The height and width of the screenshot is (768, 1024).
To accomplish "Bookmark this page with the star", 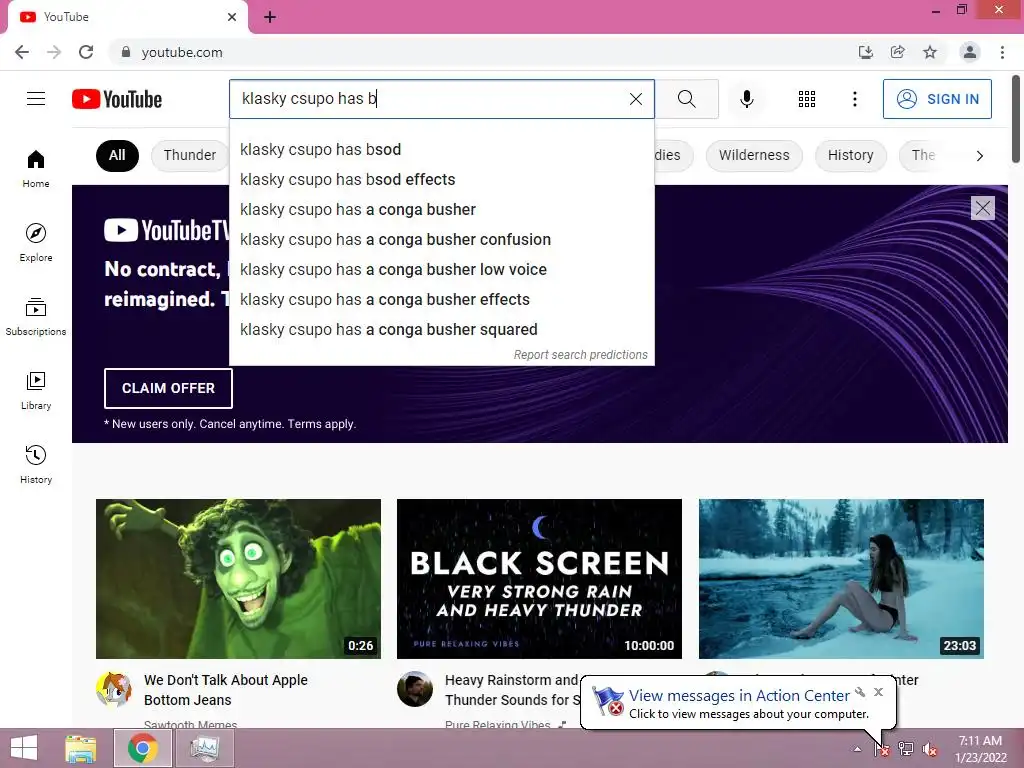I will [930, 52].
